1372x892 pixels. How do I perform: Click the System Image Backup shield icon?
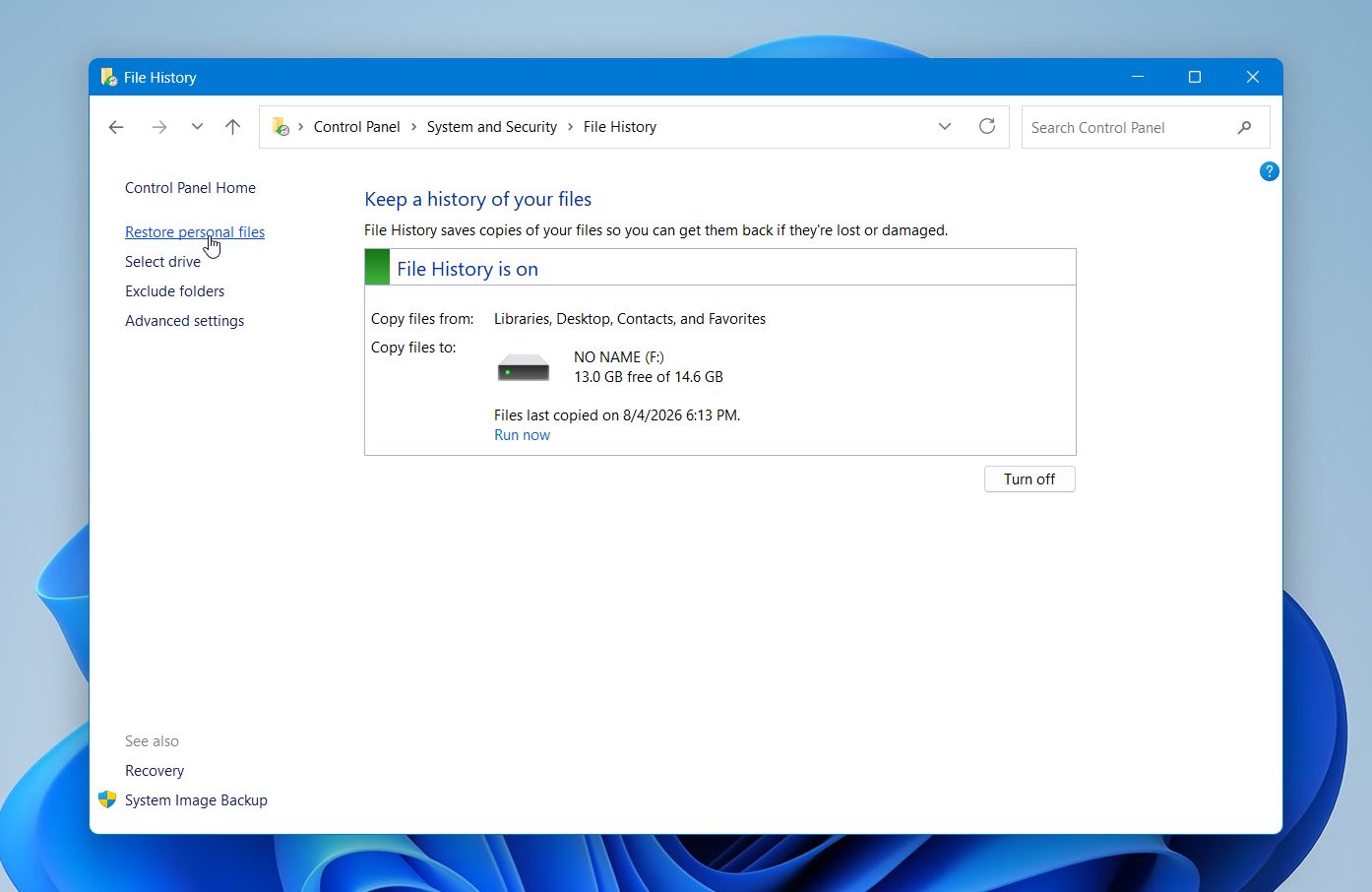click(107, 799)
